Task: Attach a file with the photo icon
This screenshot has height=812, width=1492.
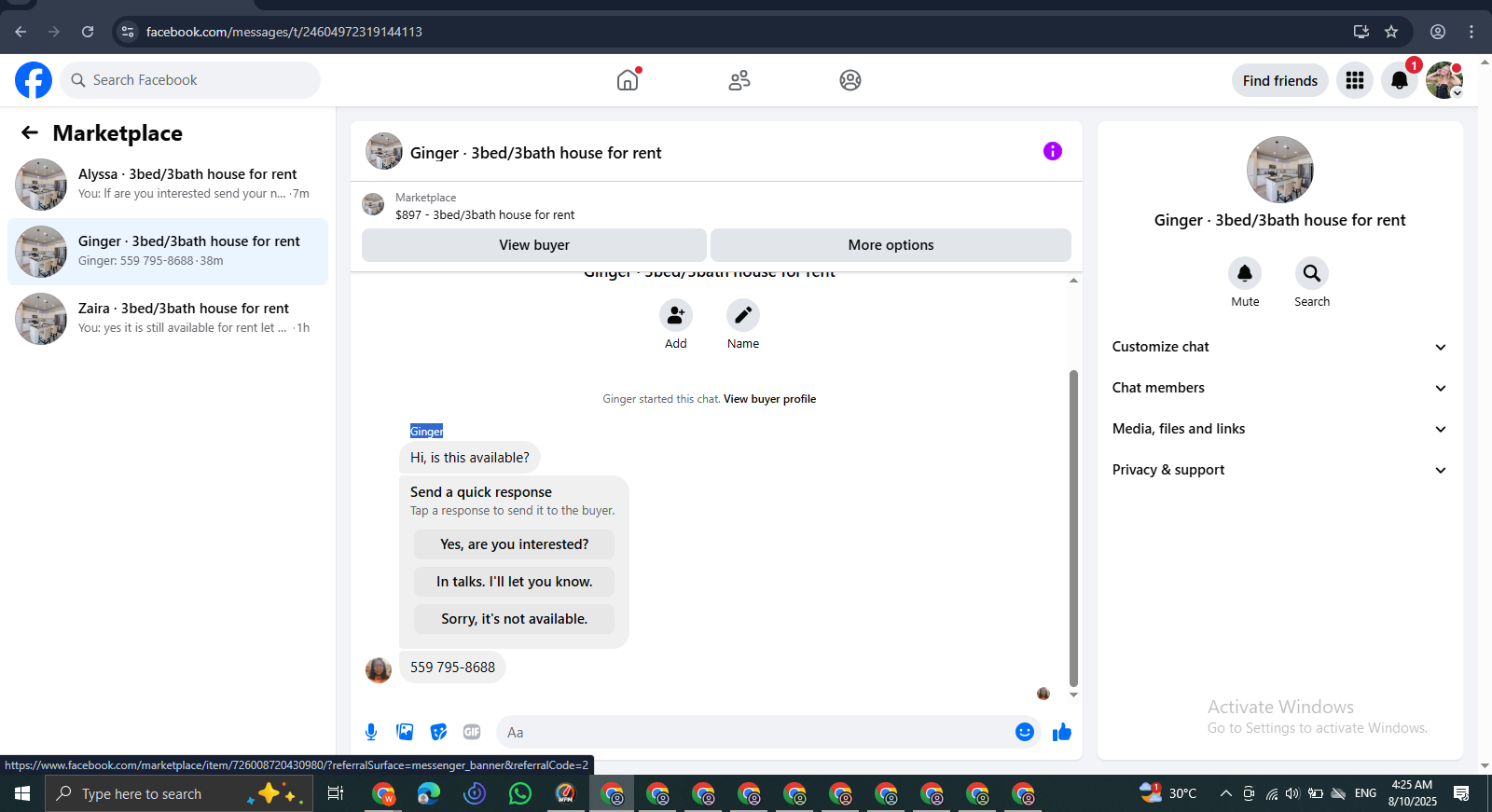Action: [x=405, y=732]
